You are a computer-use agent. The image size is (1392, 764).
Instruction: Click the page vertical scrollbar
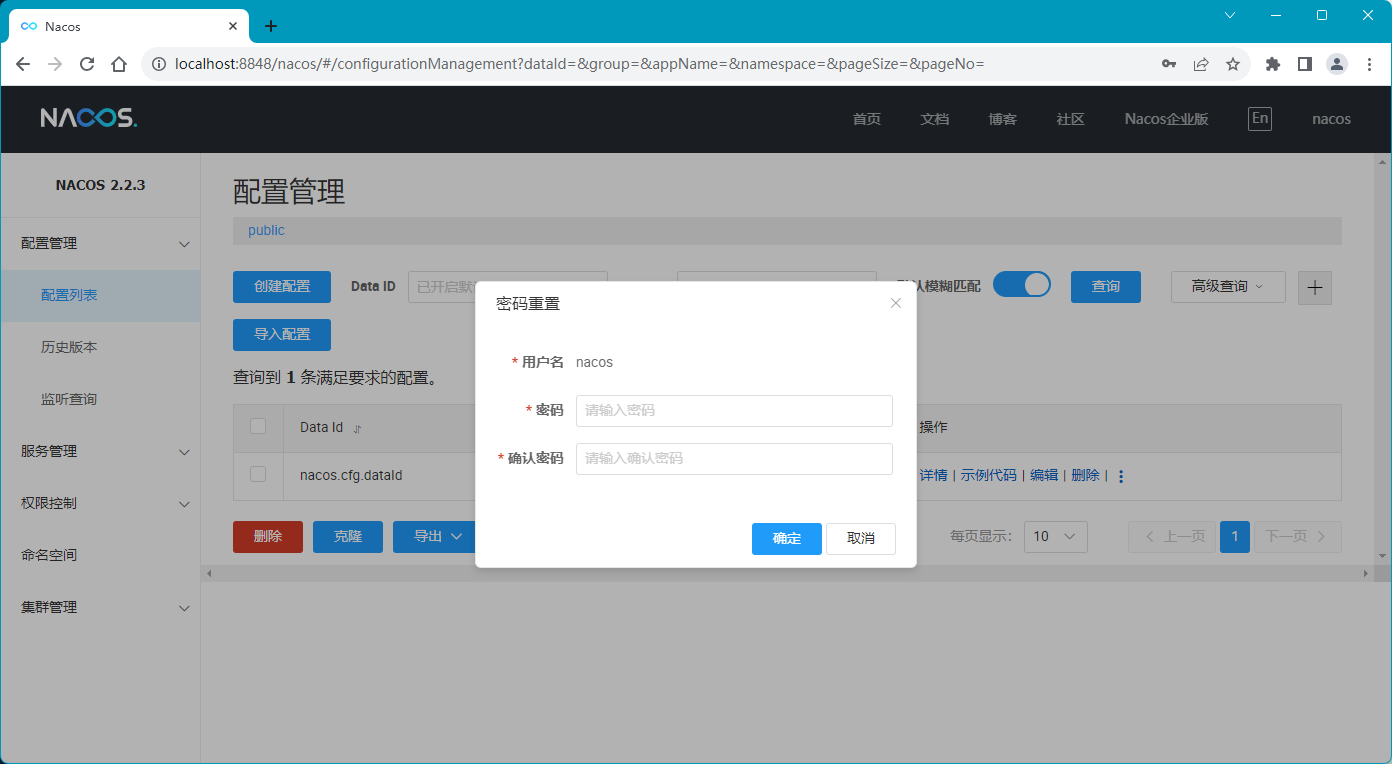(1383, 358)
